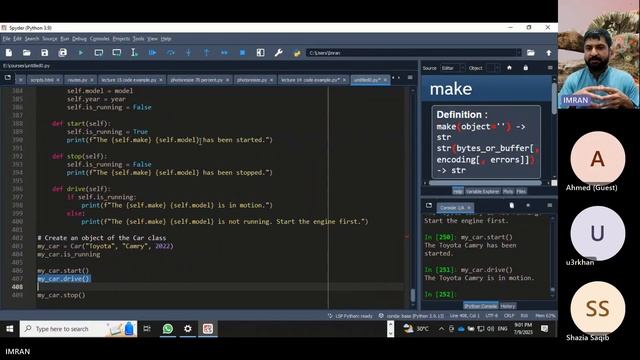Open the Tools menu
This screenshot has height=360, width=640.
click(138, 39)
